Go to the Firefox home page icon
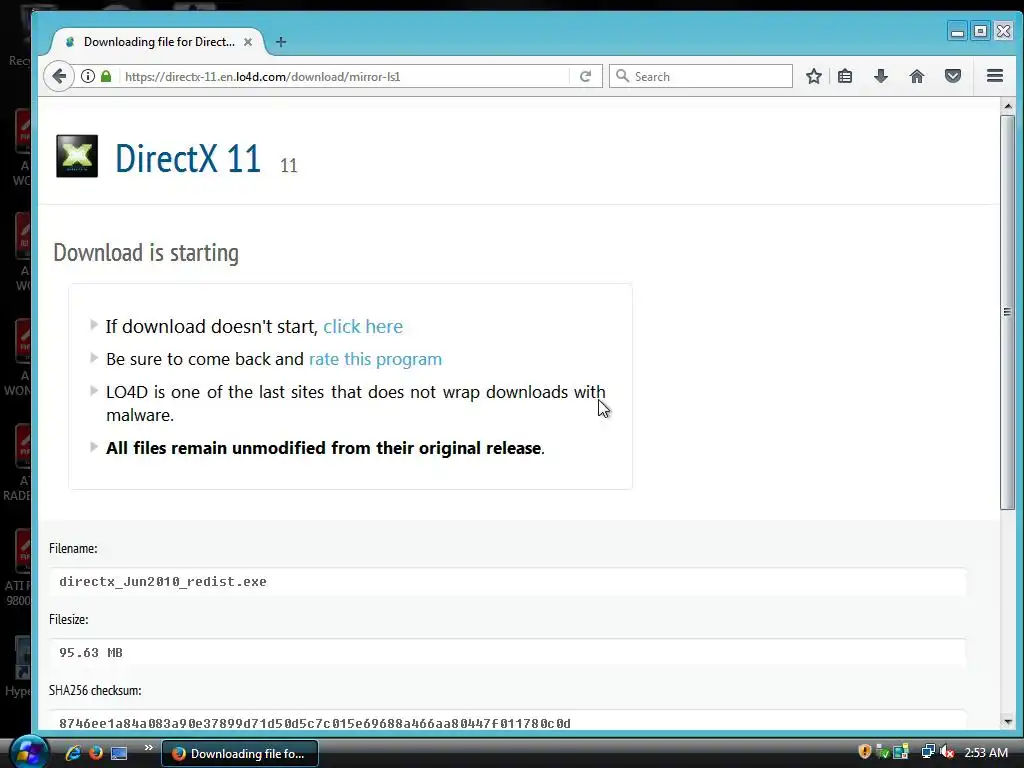1024x768 pixels. coord(917,76)
